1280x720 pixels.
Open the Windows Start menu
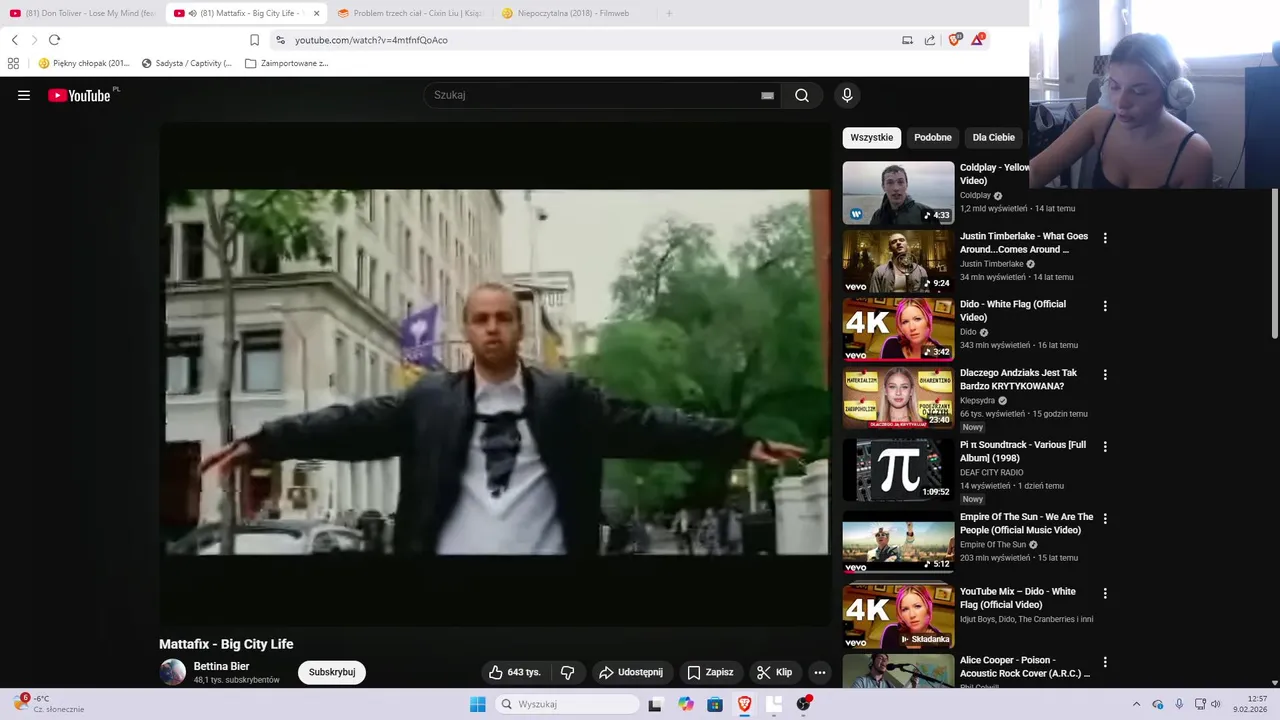tap(478, 704)
